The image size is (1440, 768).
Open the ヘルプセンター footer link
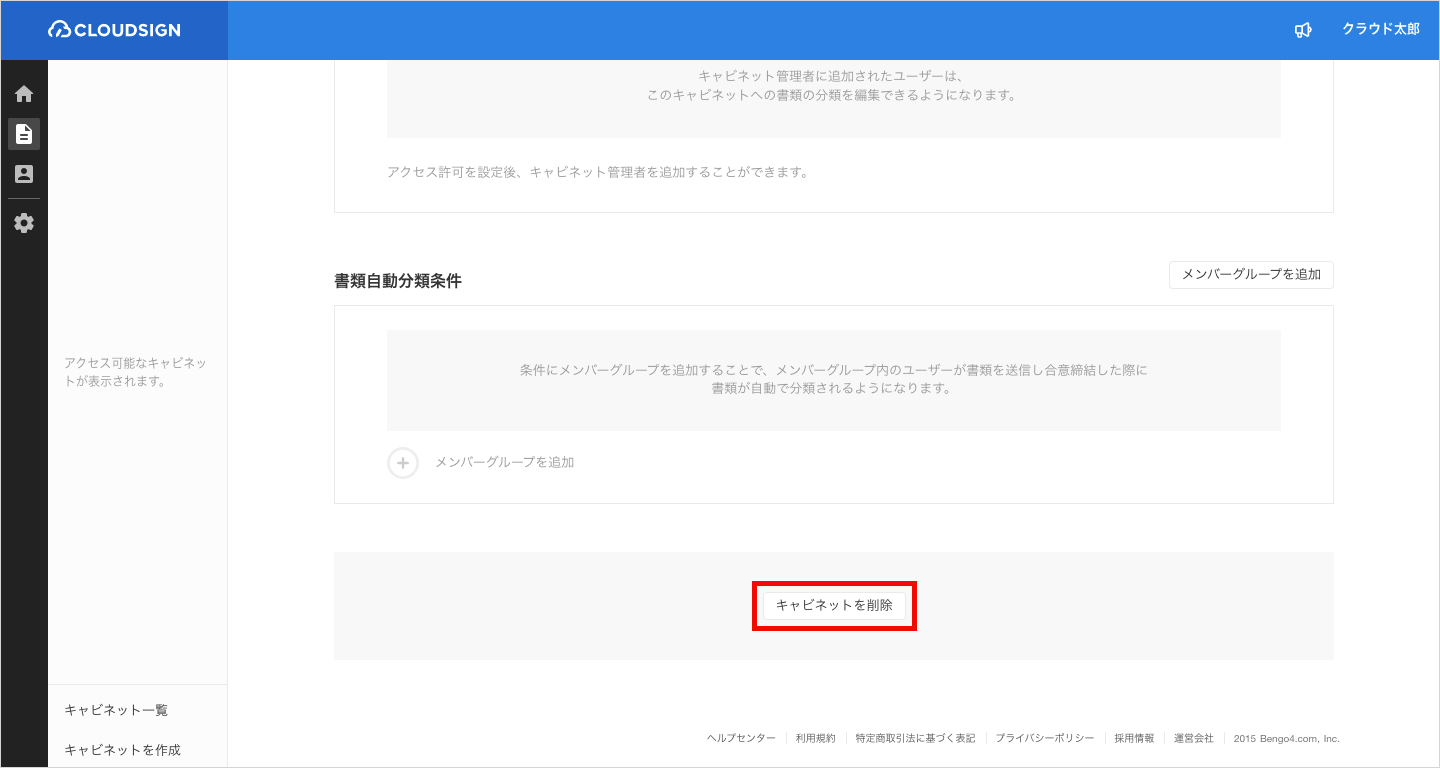click(741, 738)
